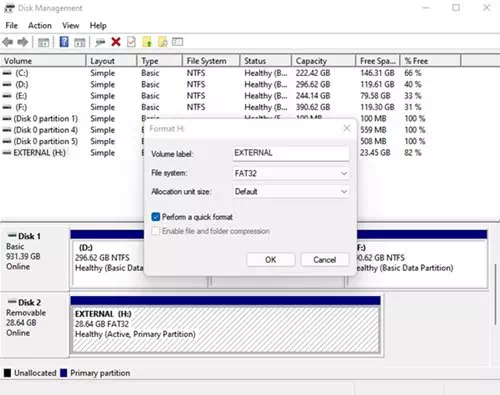Screen dimensions: 500x395
Task: Click the Disk Management title bar app icon
Action: point(9,7)
